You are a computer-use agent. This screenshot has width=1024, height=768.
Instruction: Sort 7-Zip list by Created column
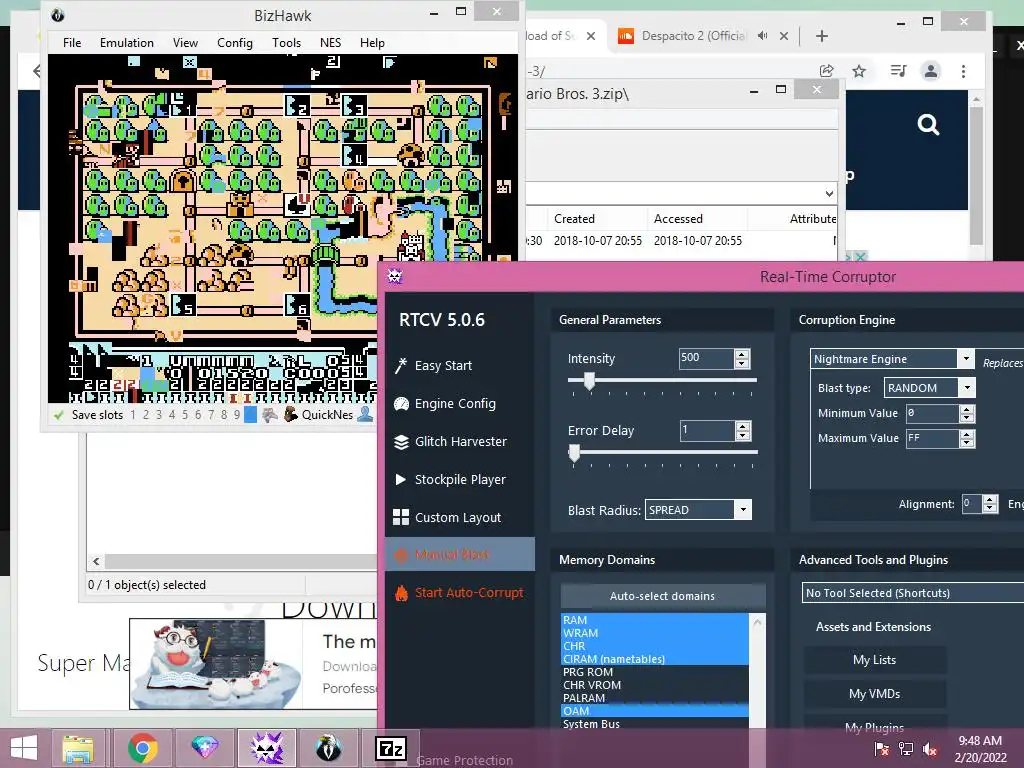(x=574, y=219)
